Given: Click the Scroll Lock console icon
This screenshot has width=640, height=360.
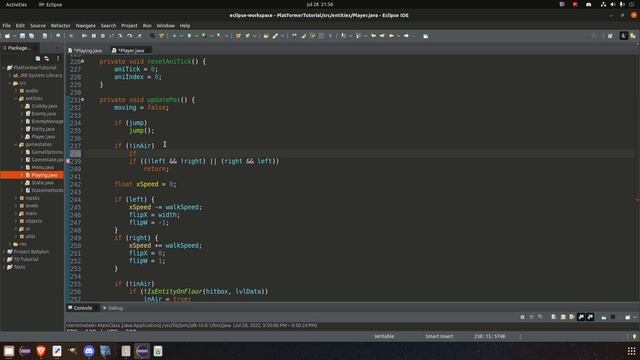Looking at the screenshot, I should tap(563, 317).
